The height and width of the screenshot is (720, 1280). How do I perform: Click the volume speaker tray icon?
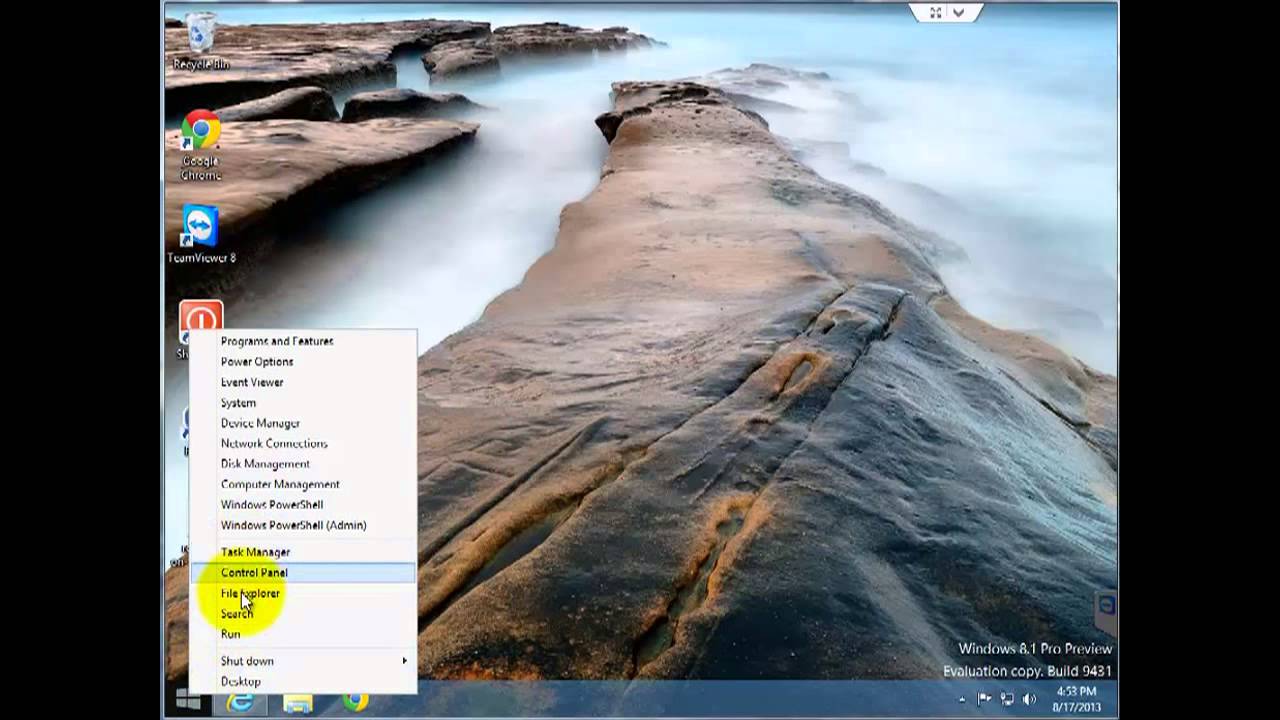pyautogui.click(x=1029, y=699)
